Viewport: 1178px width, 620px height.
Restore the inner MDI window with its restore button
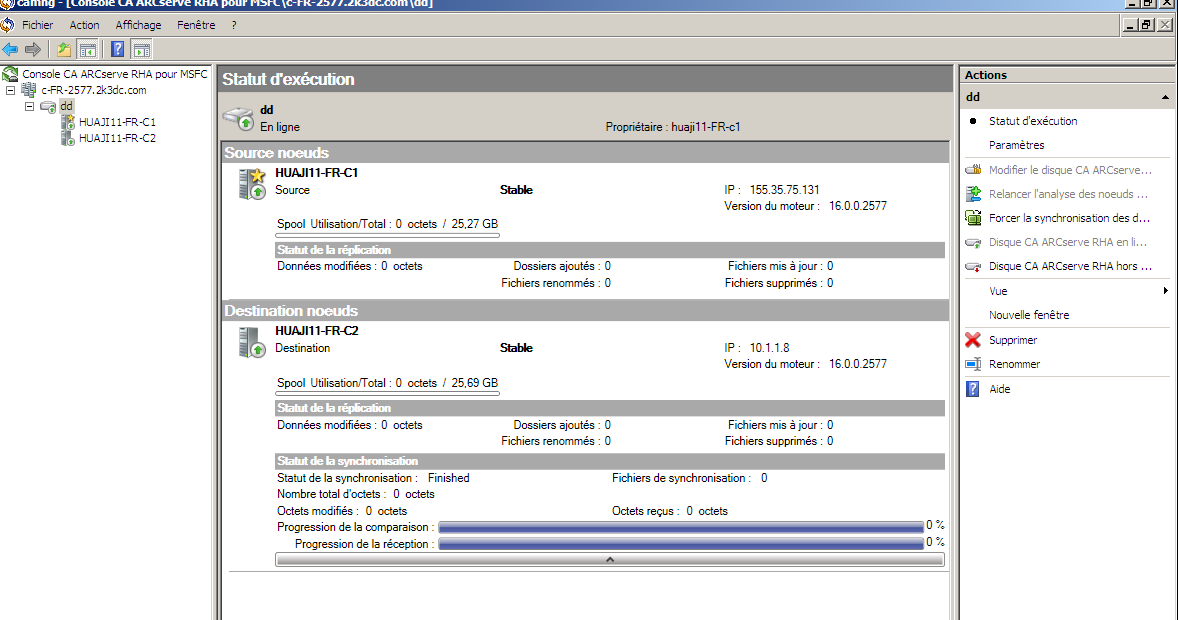coord(1146,25)
